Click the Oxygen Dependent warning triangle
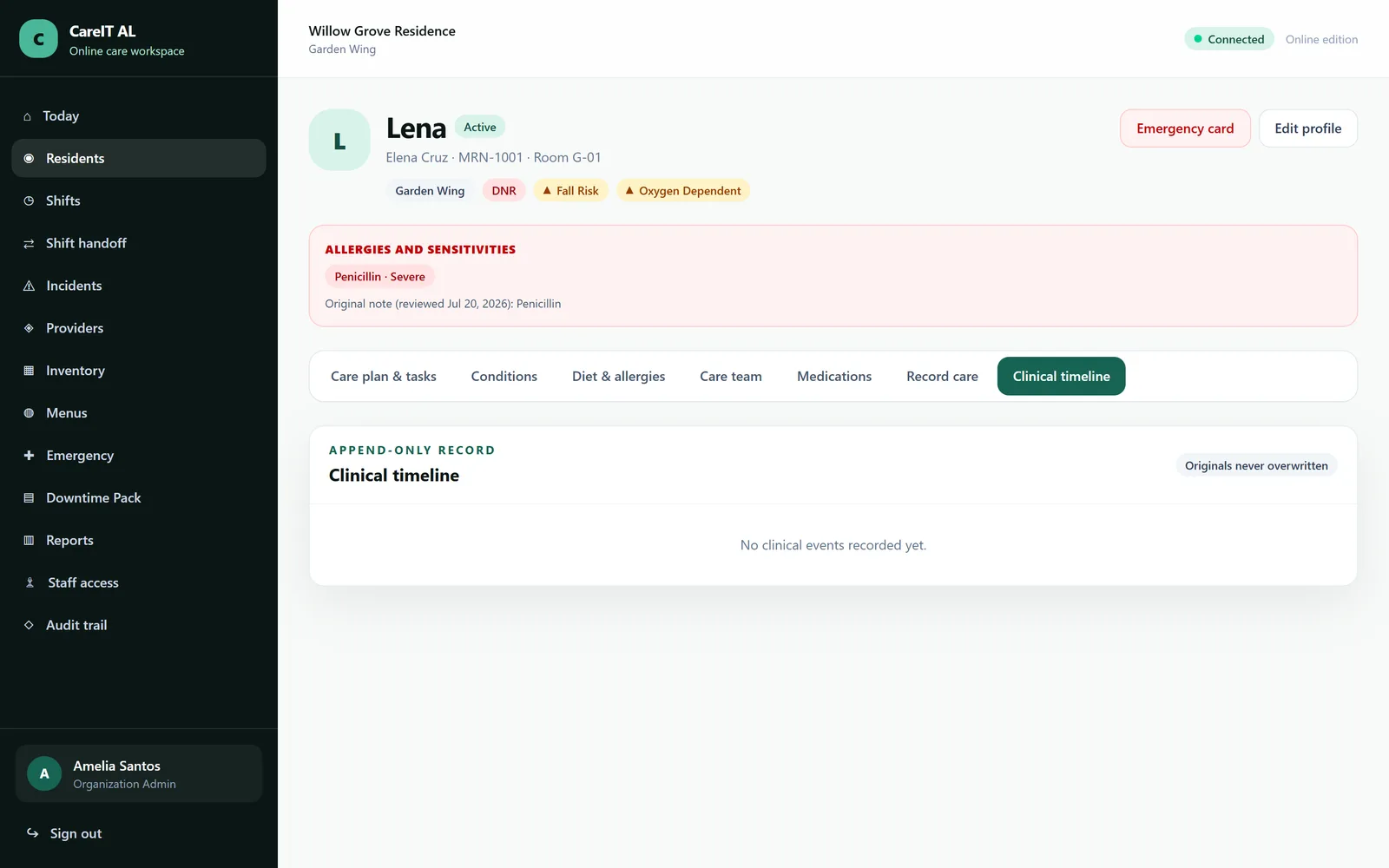1389x868 pixels. coord(629,190)
